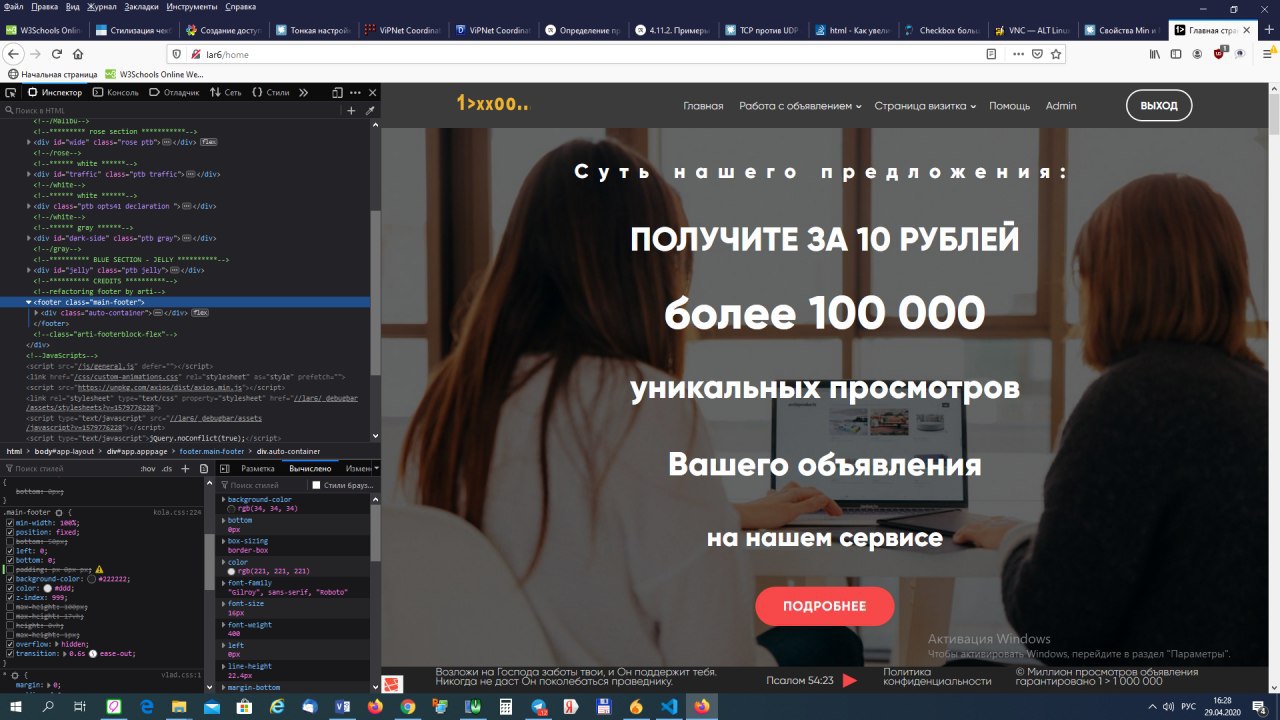
Task: Expand the div auto-container node
Action: tap(37, 312)
